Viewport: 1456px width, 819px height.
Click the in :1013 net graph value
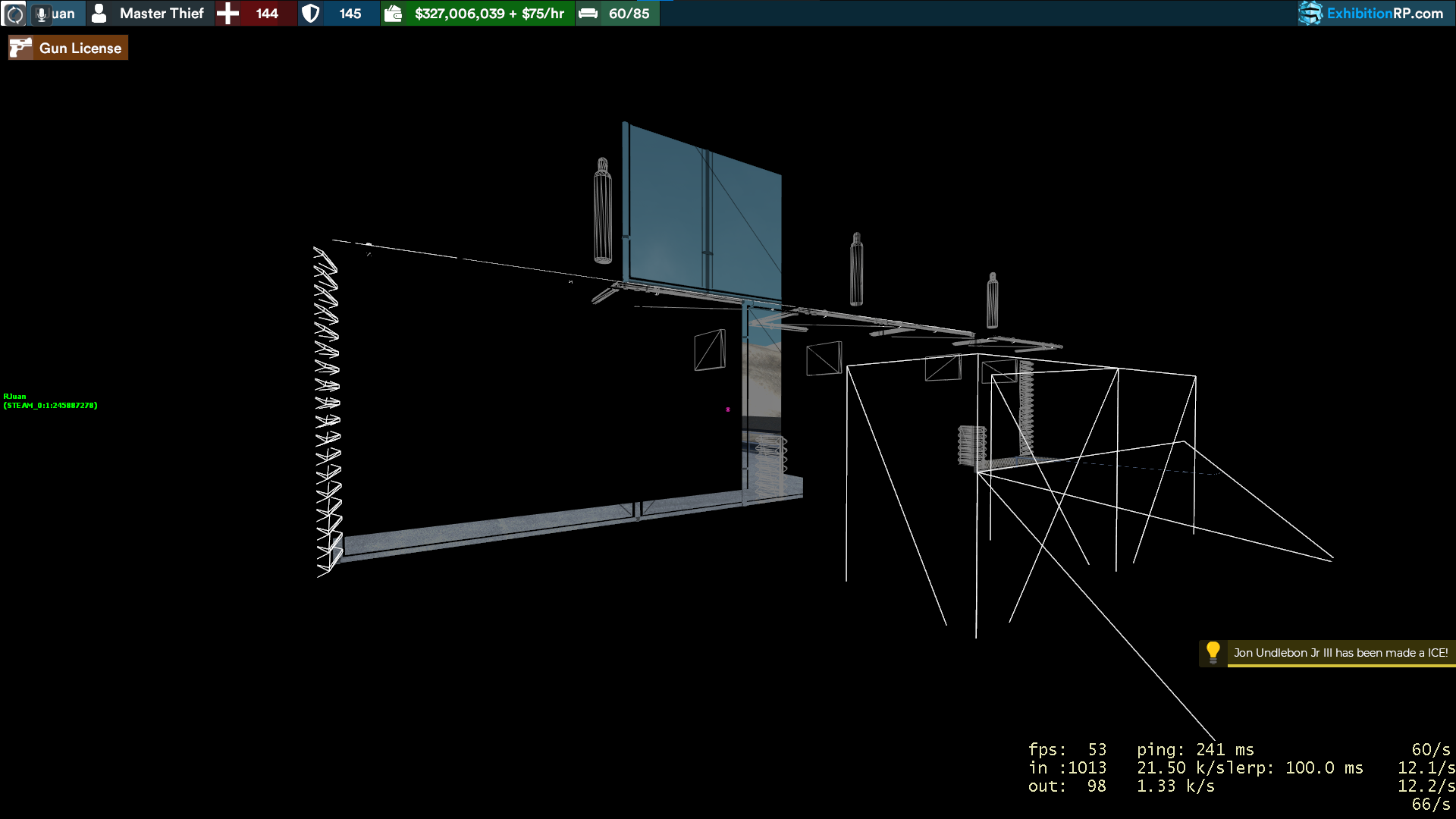pos(1067,767)
